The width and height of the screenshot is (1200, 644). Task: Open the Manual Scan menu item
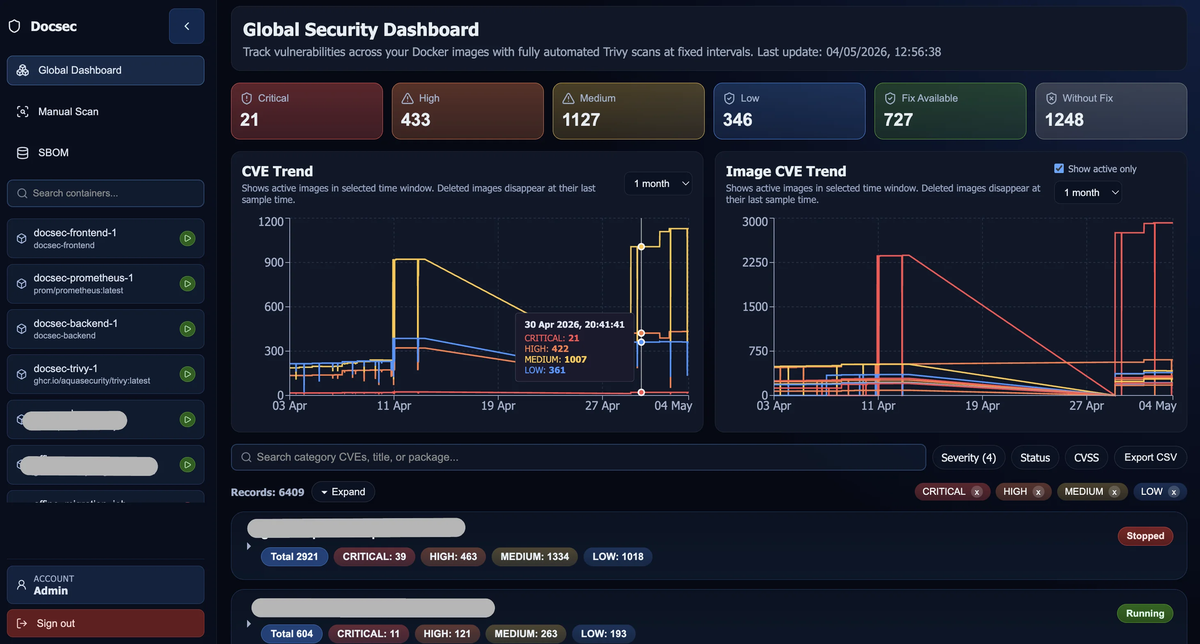point(105,112)
